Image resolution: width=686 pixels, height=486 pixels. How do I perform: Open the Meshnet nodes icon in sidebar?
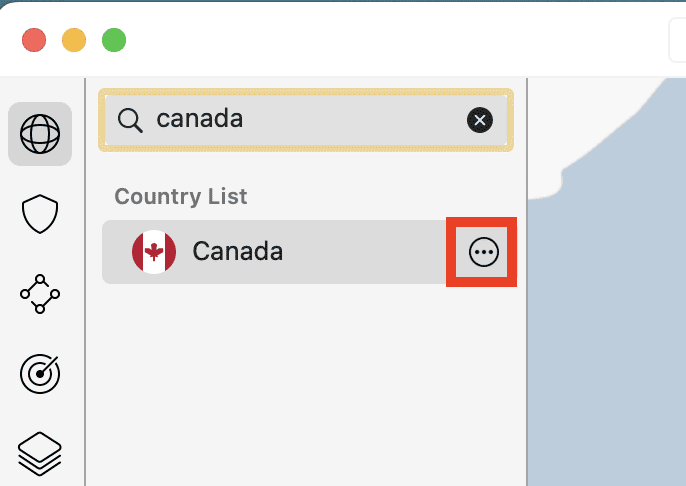pyautogui.click(x=40, y=294)
